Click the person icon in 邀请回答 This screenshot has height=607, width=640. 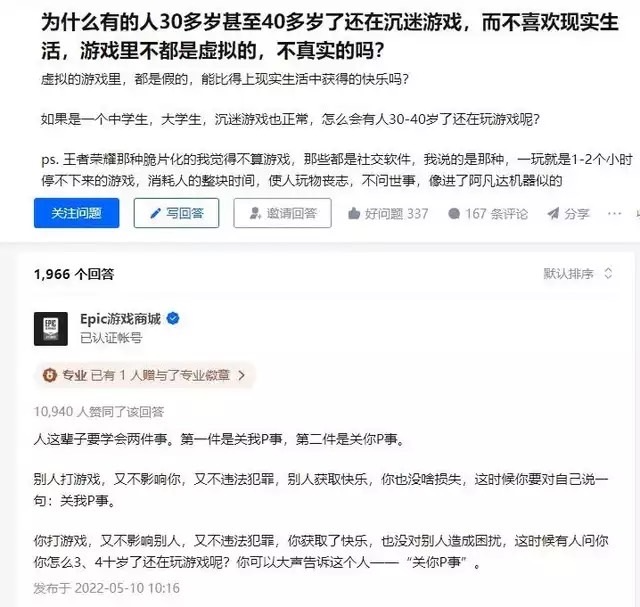click(x=255, y=213)
